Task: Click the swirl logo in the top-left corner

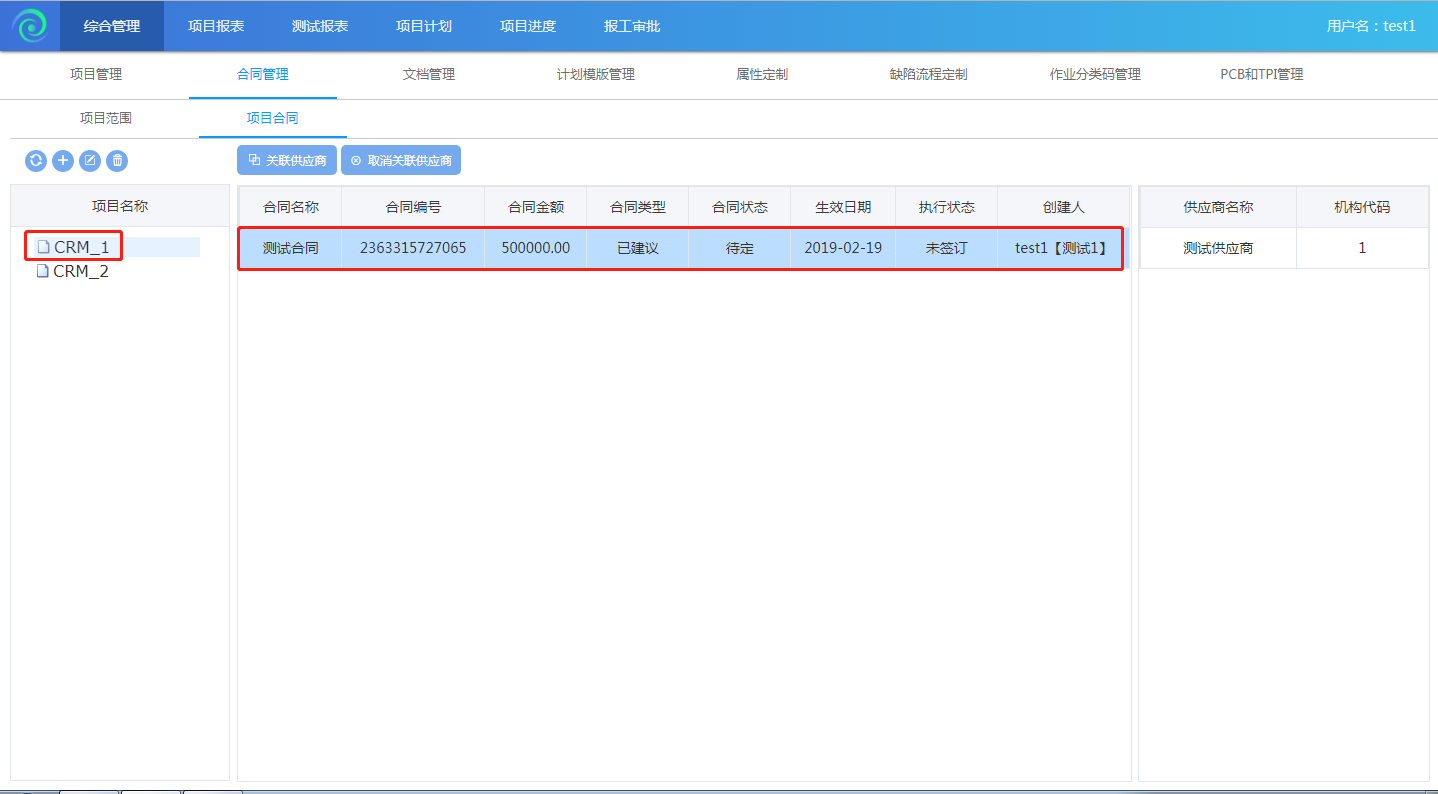Action: [30, 26]
